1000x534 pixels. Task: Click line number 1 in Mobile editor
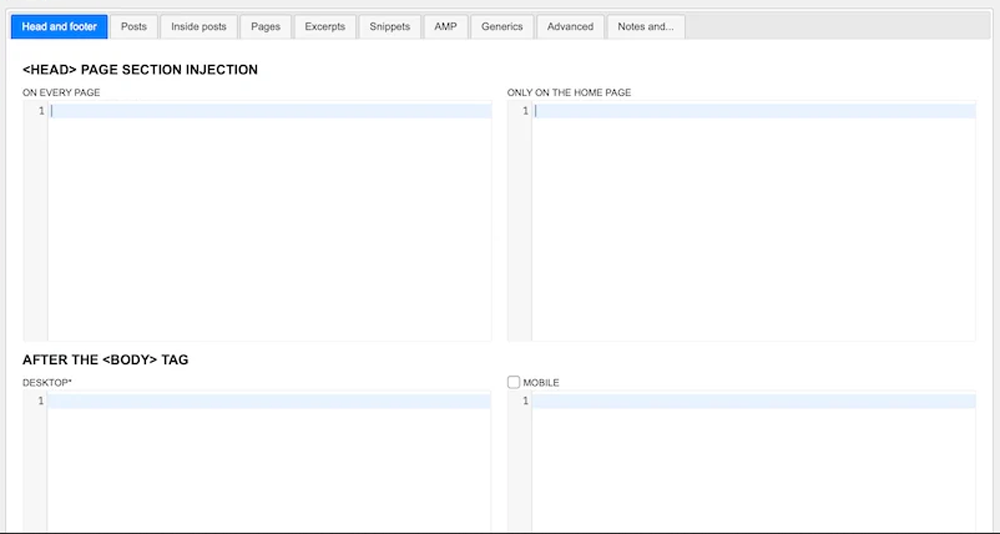[x=525, y=401]
